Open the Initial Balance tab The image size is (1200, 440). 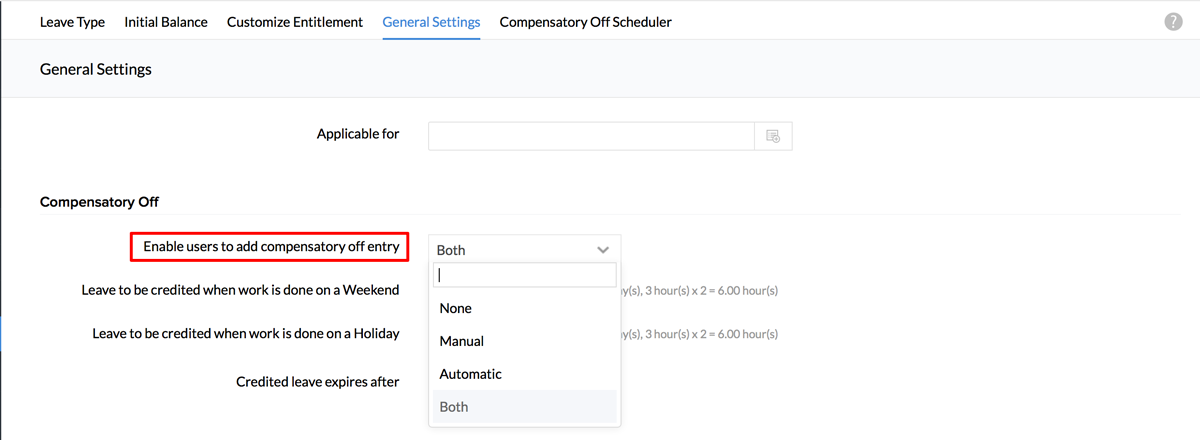click(166, 22)
